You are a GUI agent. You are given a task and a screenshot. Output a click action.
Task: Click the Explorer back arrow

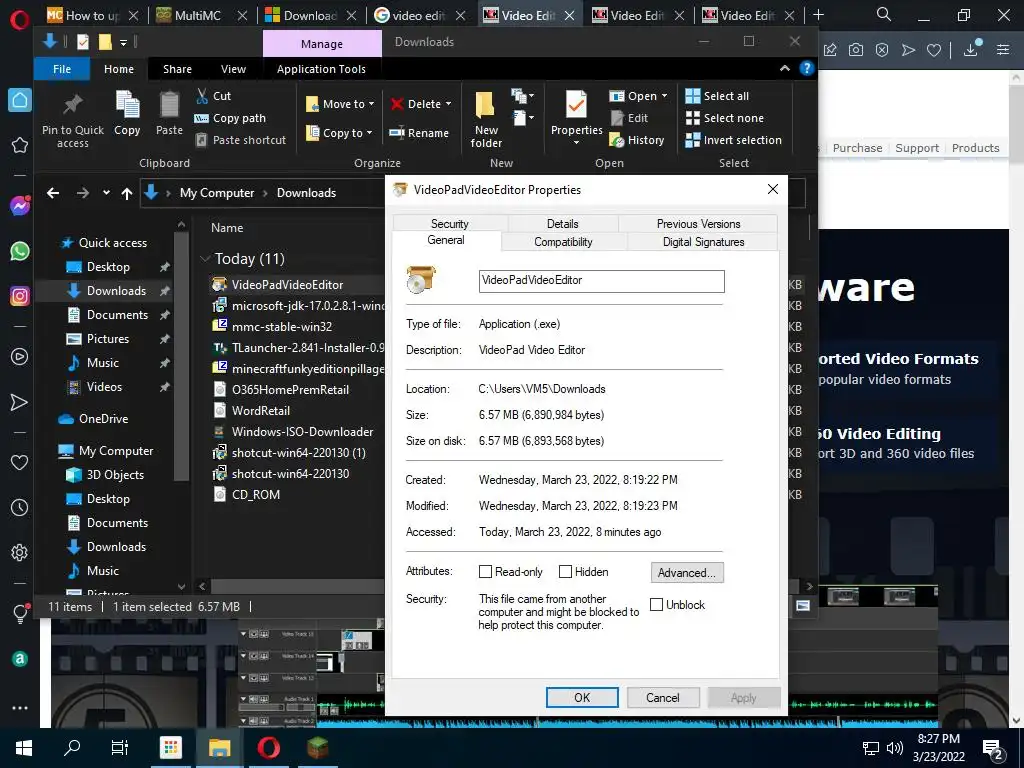(53, 193)
